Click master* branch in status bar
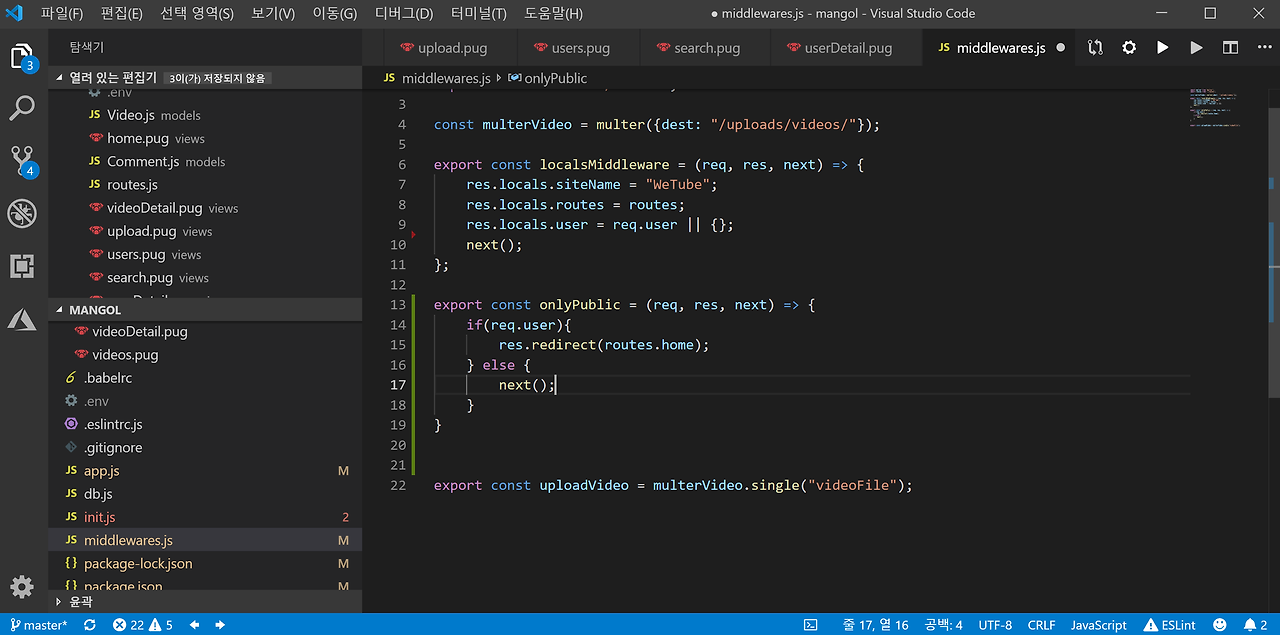The width and height of the screenshot is (1280, 635). (38, 625)
